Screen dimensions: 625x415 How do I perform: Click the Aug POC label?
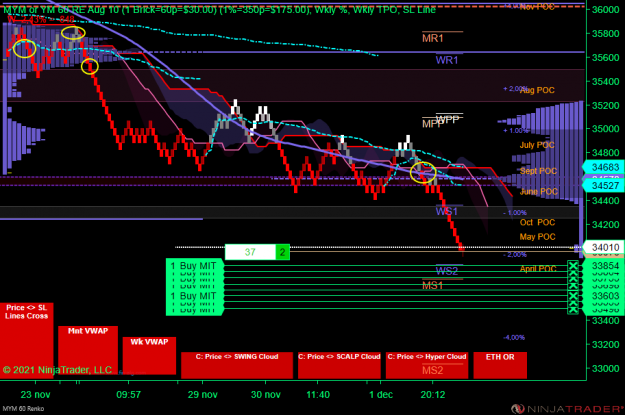[537, 90]
